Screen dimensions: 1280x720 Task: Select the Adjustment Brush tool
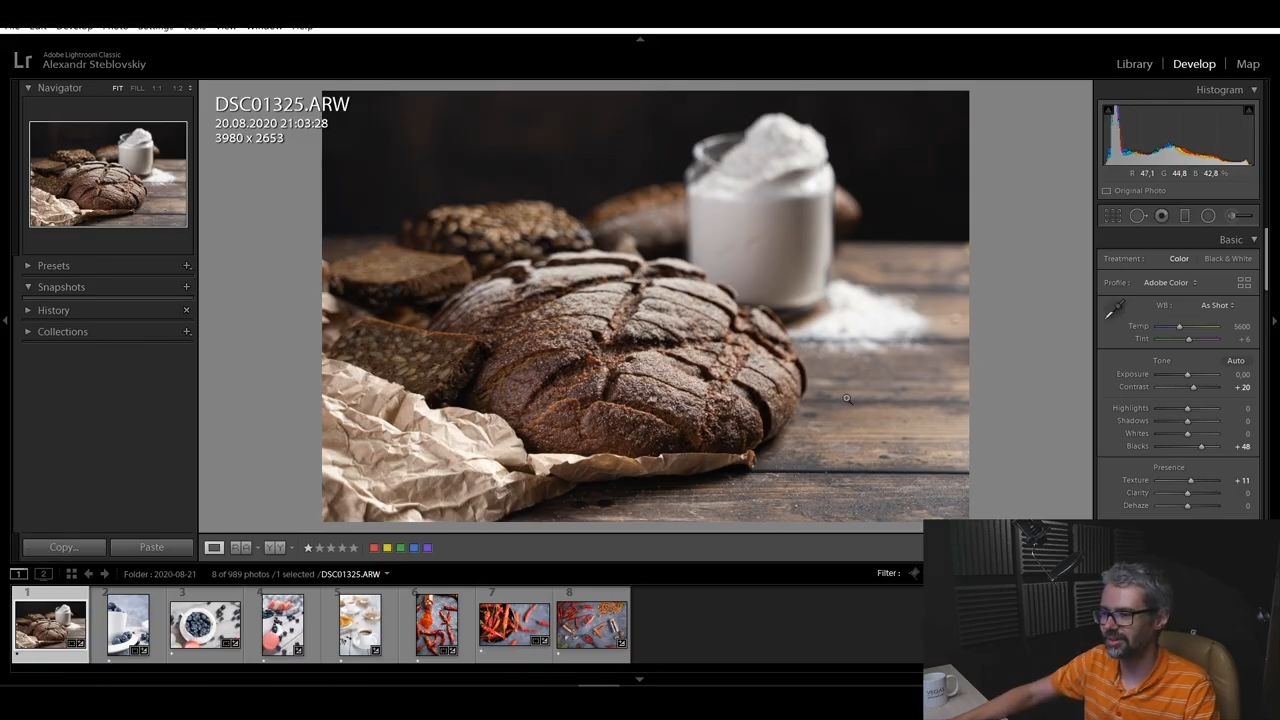[1239, 216]
